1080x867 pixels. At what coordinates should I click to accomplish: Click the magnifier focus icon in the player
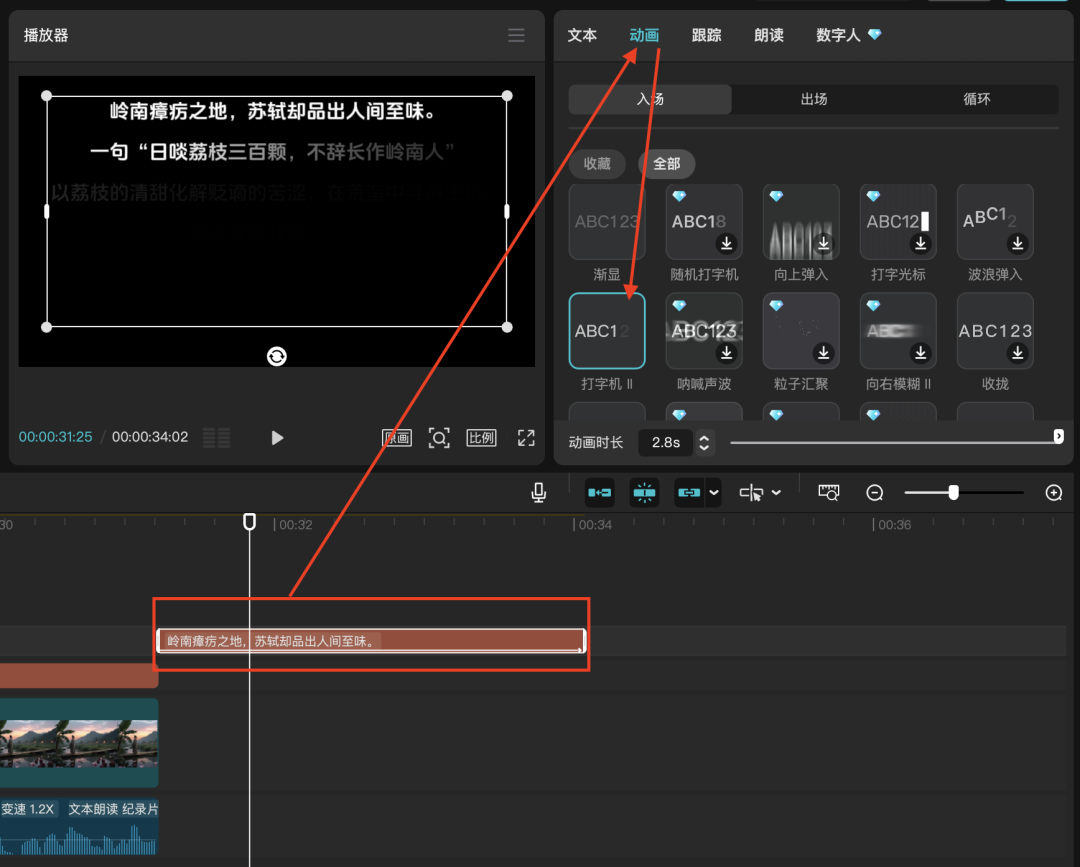point(439,438)
